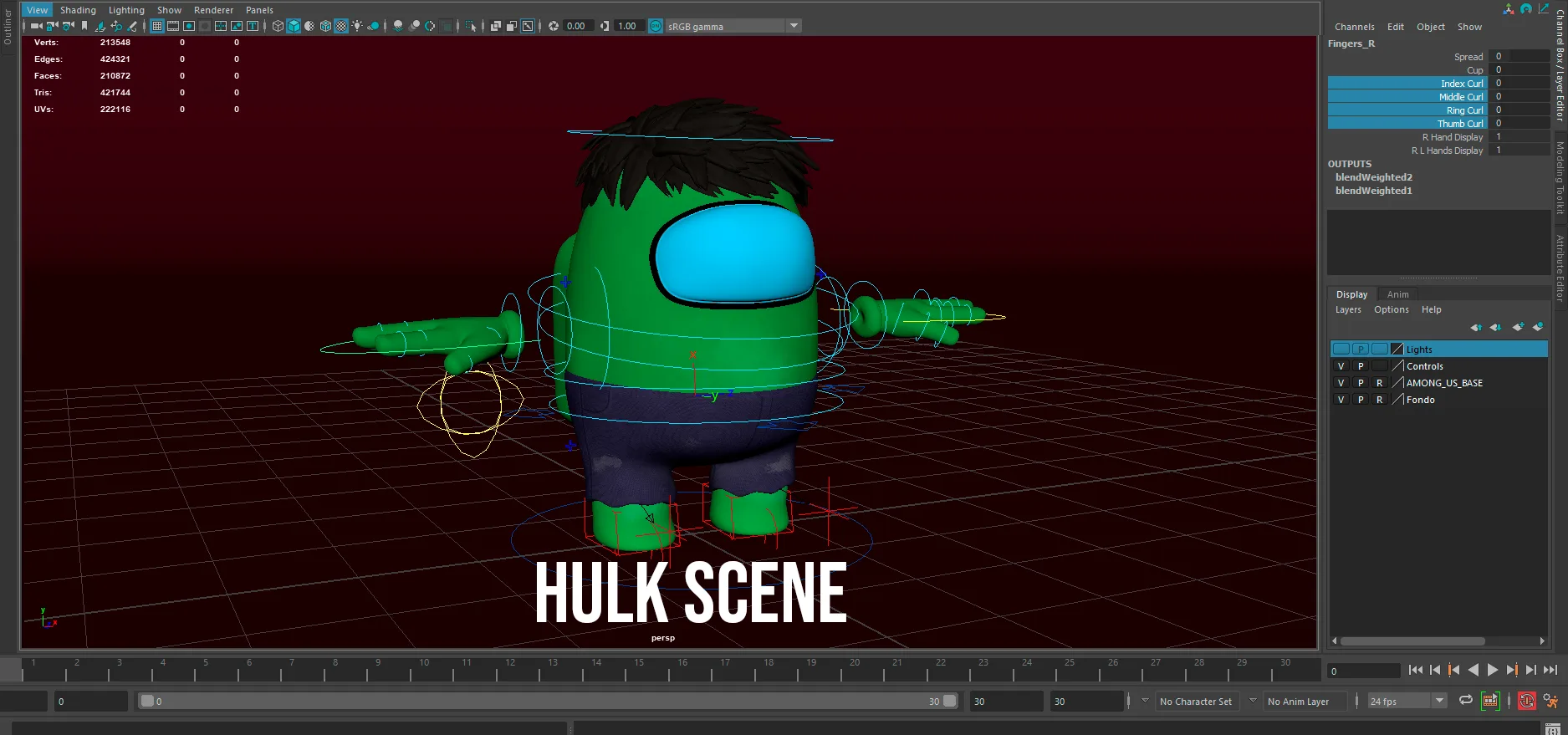Click the Move layer down icon
This screenshot has width=1568, height=735.
point(1495,327)
